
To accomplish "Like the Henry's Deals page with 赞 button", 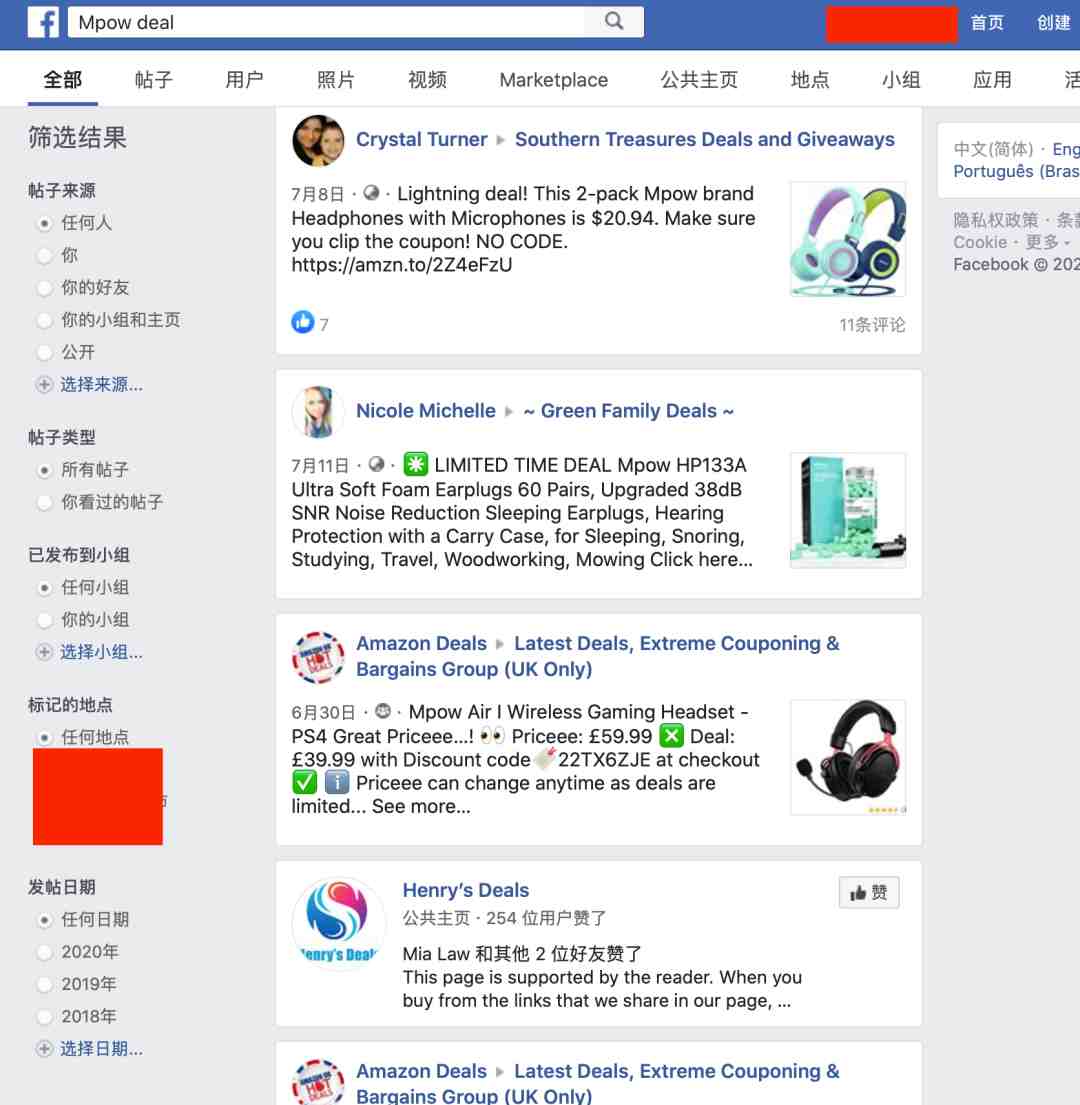I will coord(869,893).
